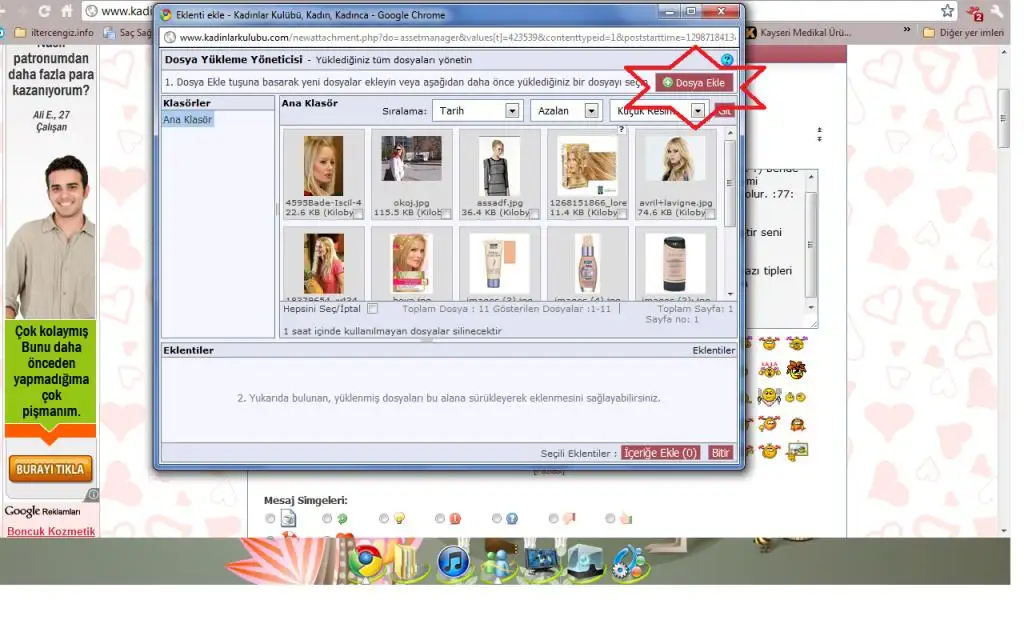Click the Bitir button

720,453
